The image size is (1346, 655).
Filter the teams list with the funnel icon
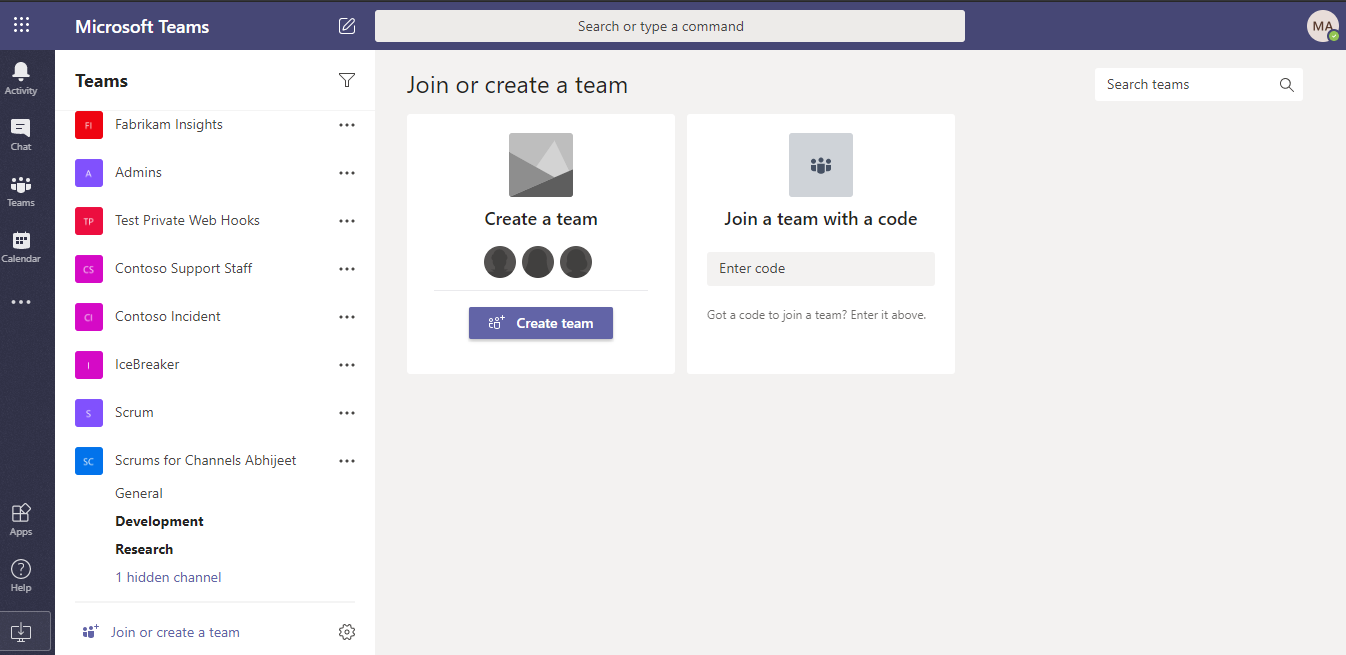point(347,81)
